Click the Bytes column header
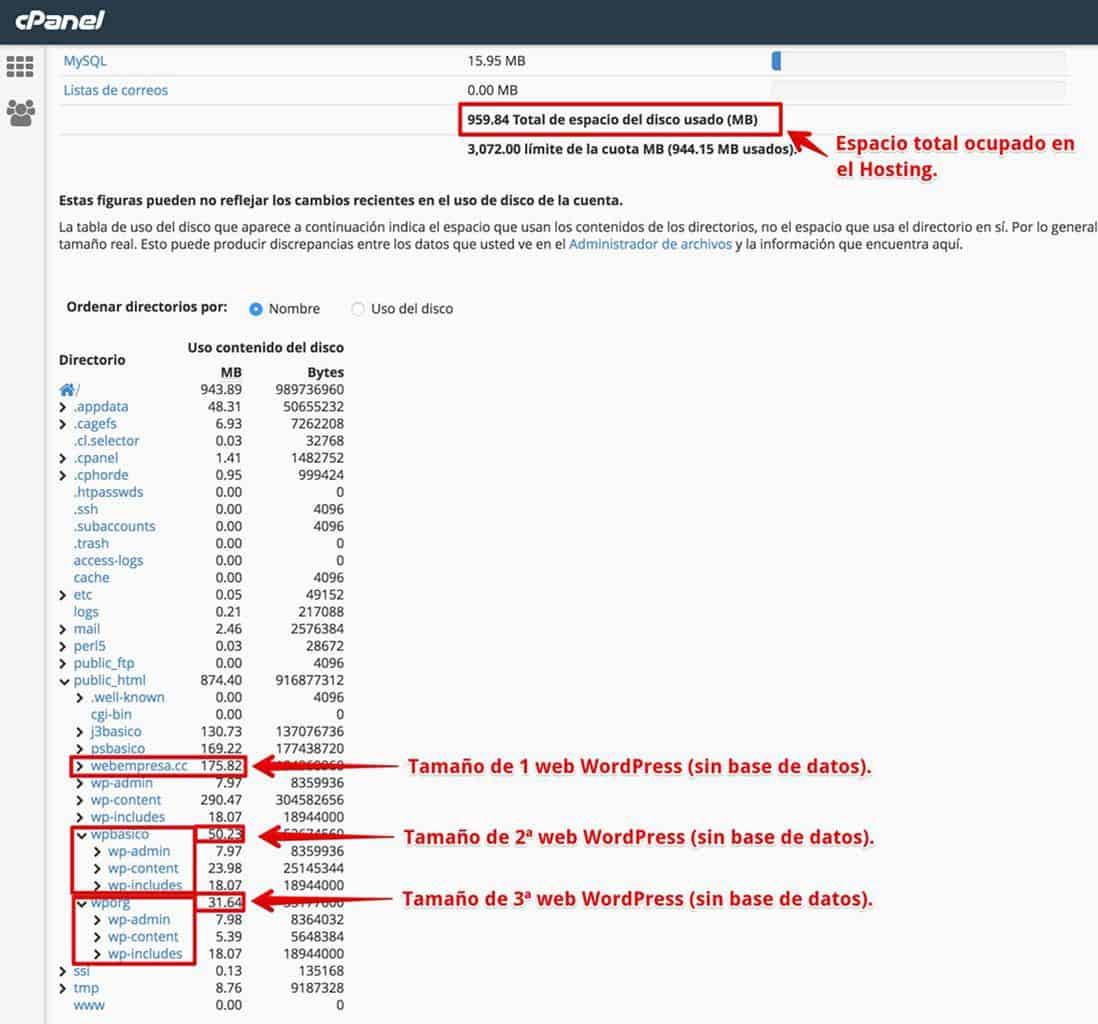1098x1024 pixels. click(x=325, y=373)
